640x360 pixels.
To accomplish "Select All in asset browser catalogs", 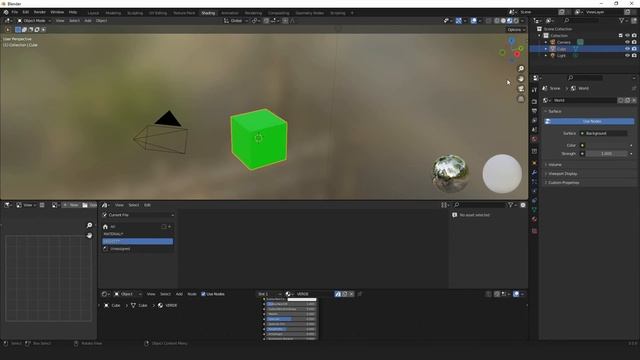I will [113, 227].
